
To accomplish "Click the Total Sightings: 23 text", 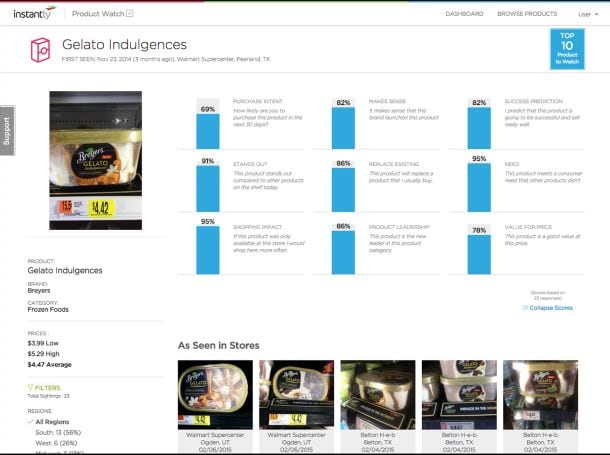I will 48,396.
